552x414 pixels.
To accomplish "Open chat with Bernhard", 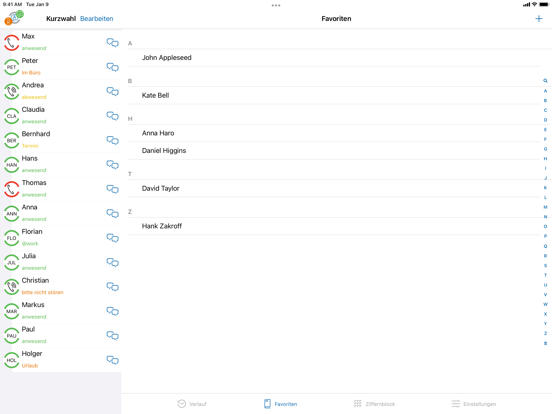I will 113,140.
